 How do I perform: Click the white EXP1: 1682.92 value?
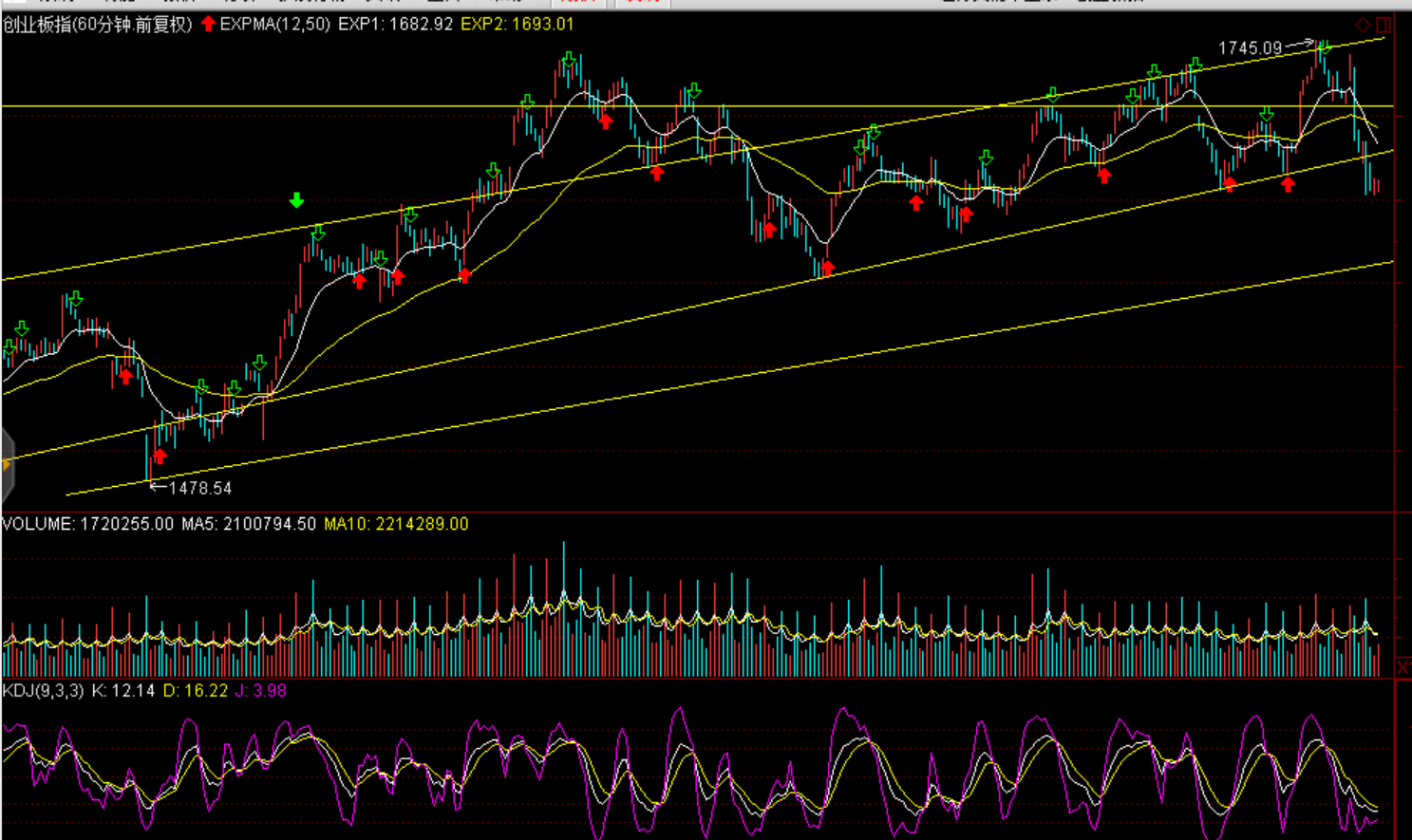point(395,25)
